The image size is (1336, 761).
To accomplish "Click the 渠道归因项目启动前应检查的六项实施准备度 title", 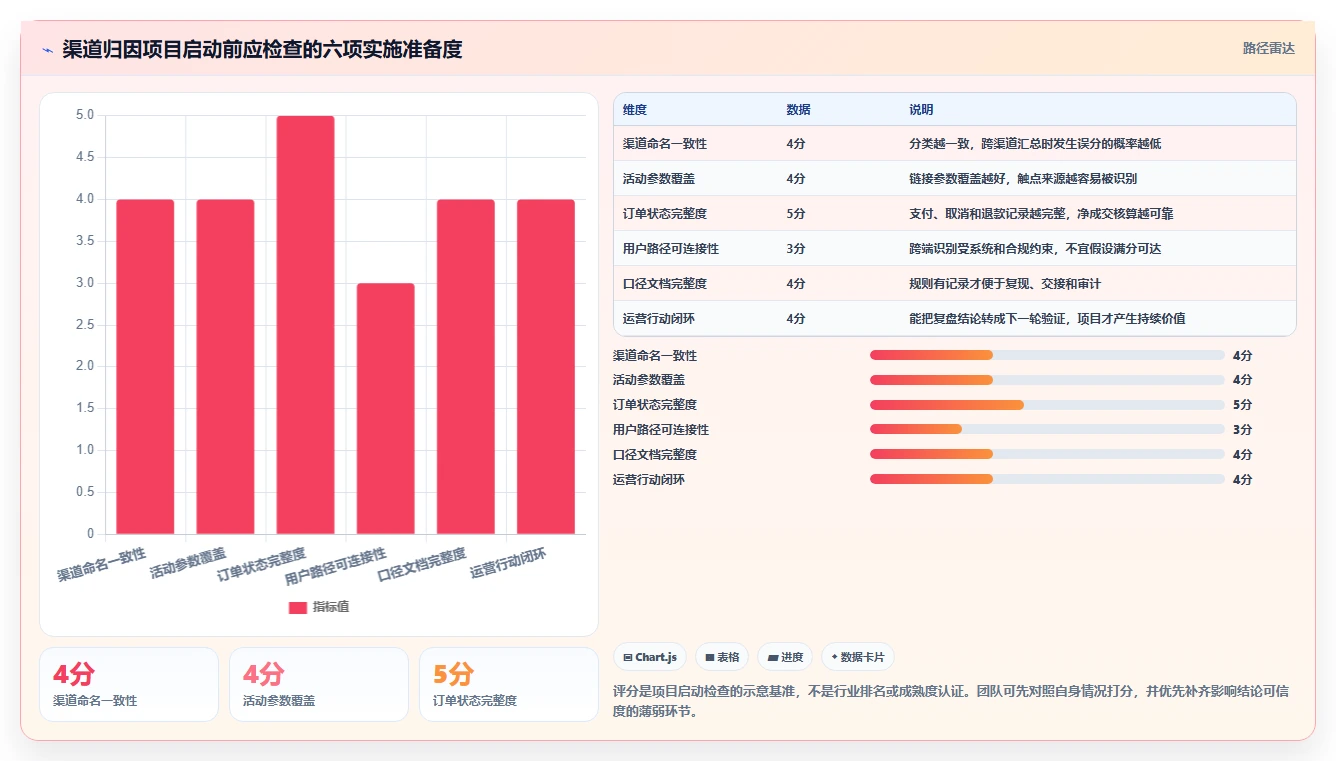I will pyautogui.click(x=262, y=49).
